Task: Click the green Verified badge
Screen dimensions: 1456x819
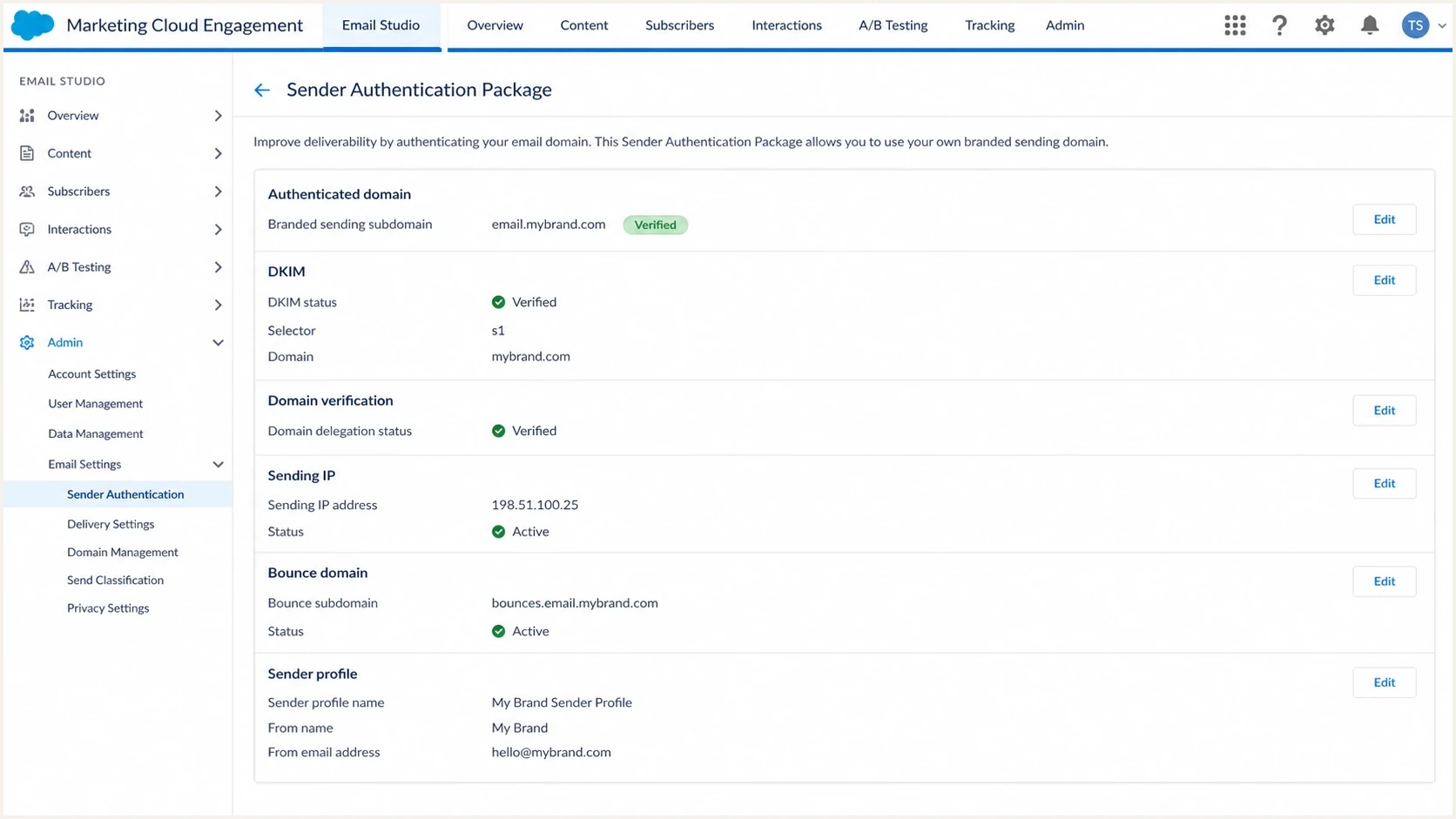Action: 655,225
